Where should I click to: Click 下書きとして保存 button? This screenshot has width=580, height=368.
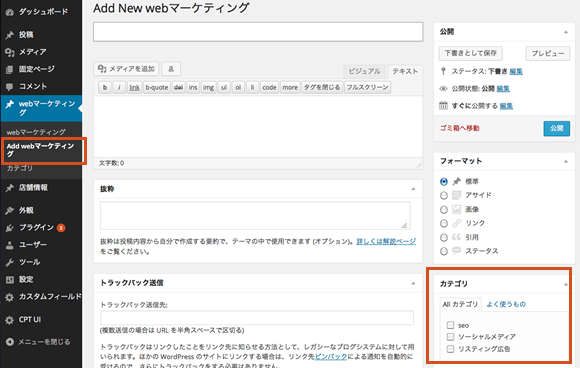pos(471,53)
